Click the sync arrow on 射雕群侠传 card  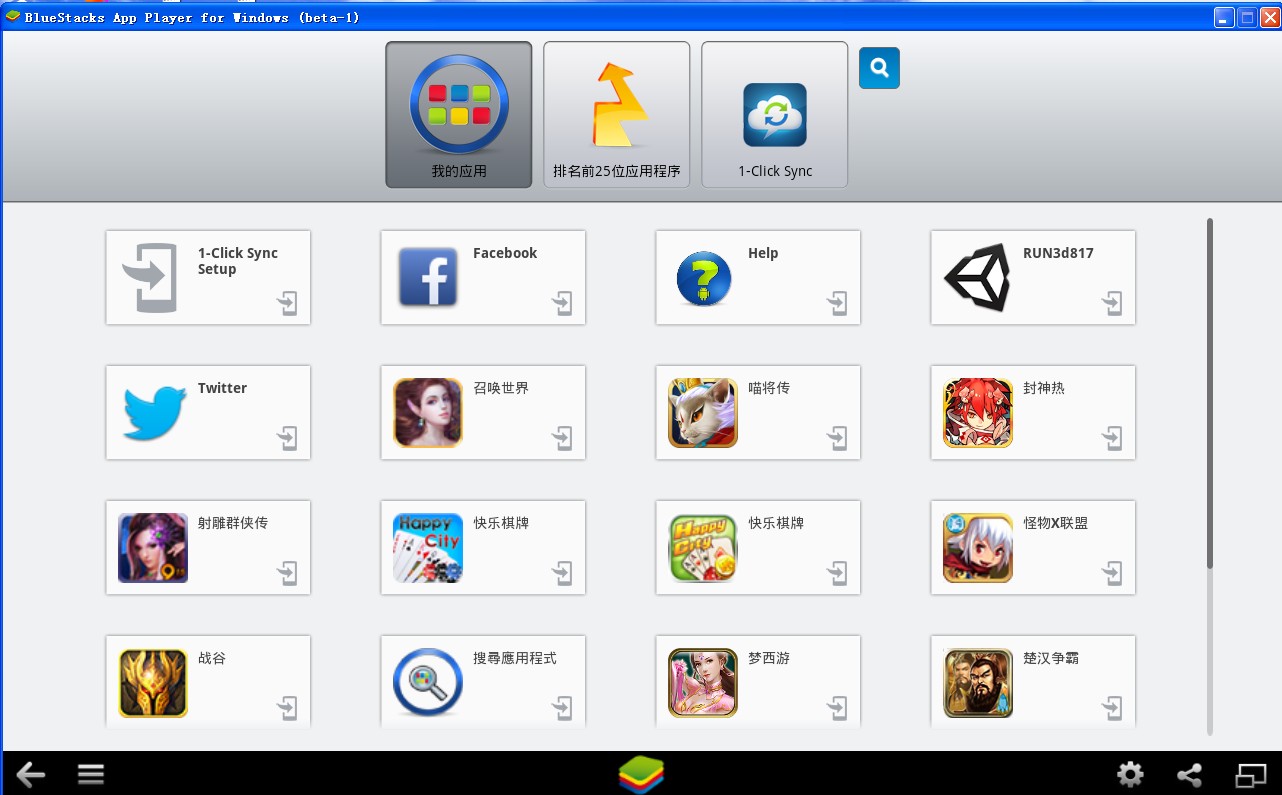[287, 573]
